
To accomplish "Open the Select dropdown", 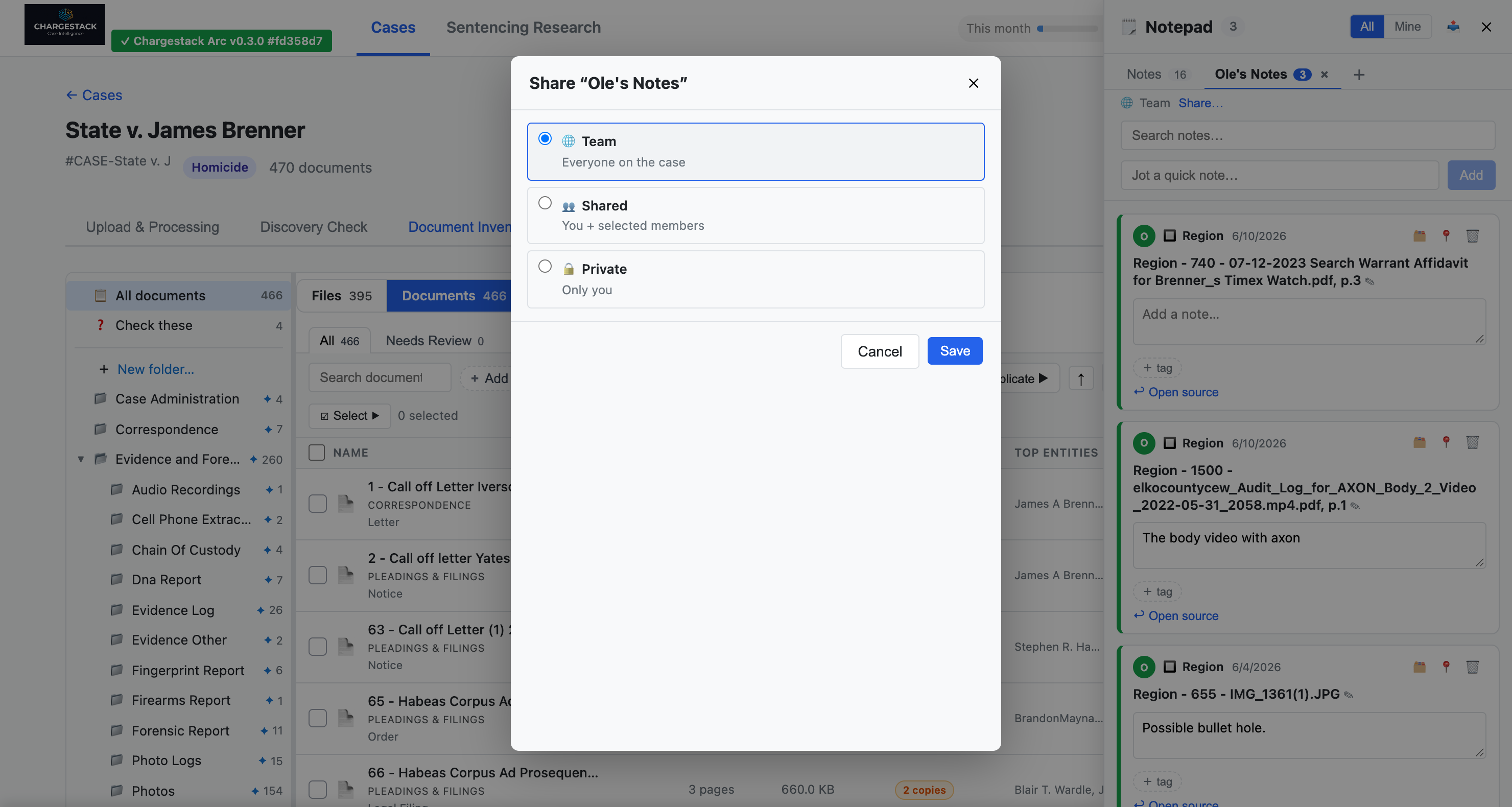I will point(350,416).
